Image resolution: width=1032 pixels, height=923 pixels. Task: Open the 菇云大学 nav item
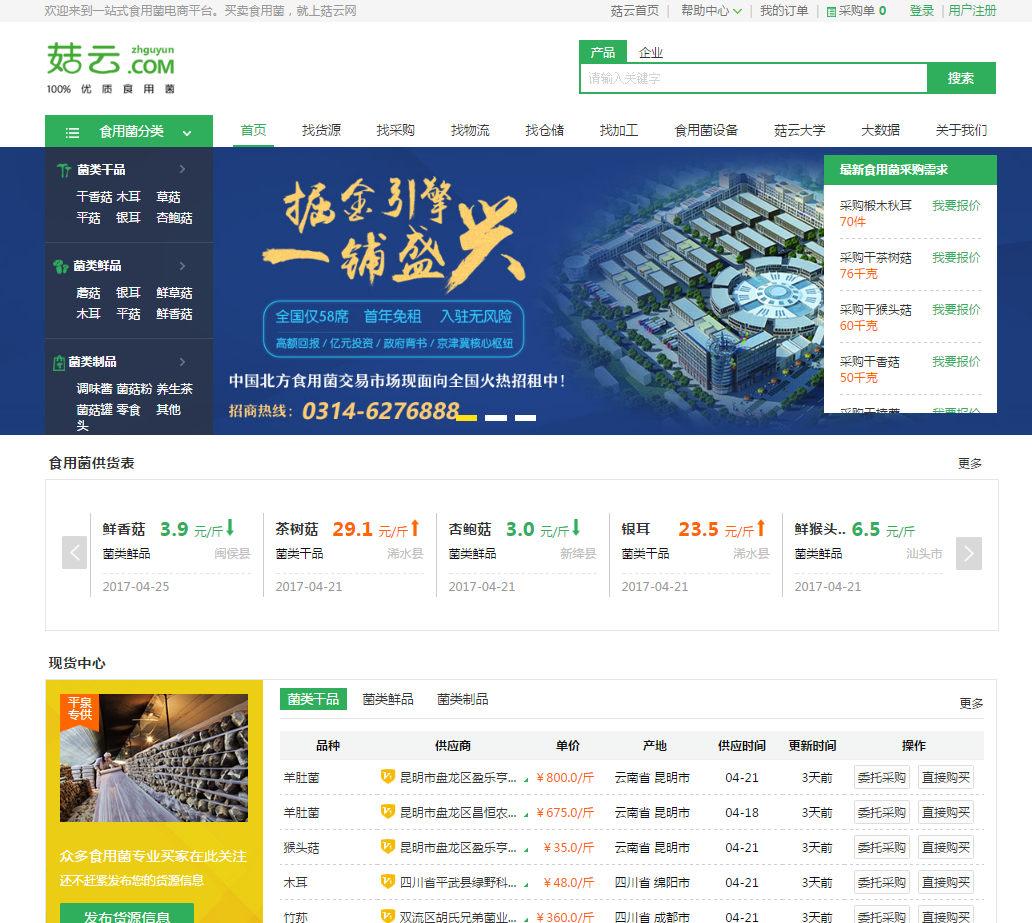(800, 130)
